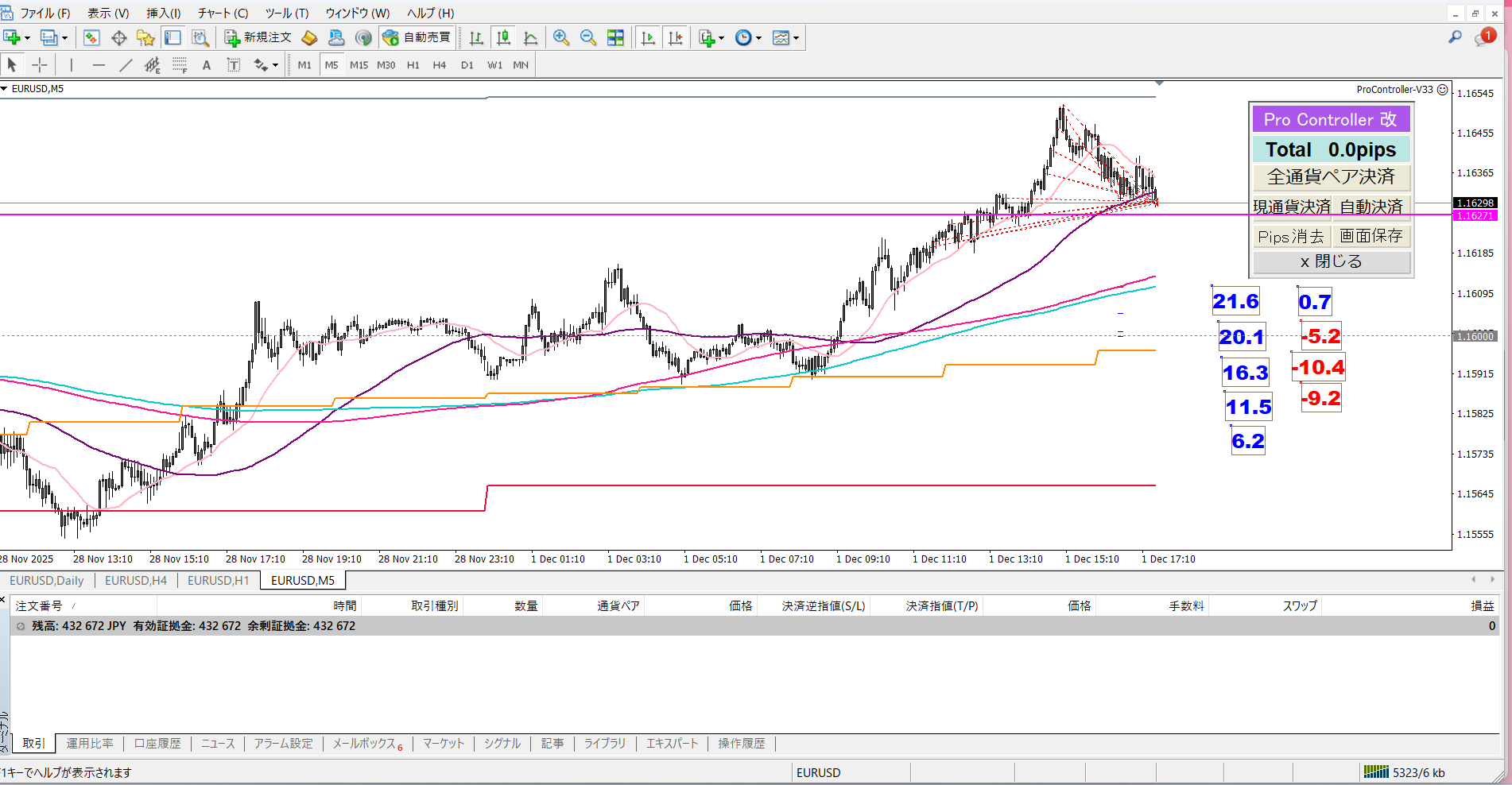Switch to the EURUSD,H4 chart tab
1512x785 pixels.
136,581
